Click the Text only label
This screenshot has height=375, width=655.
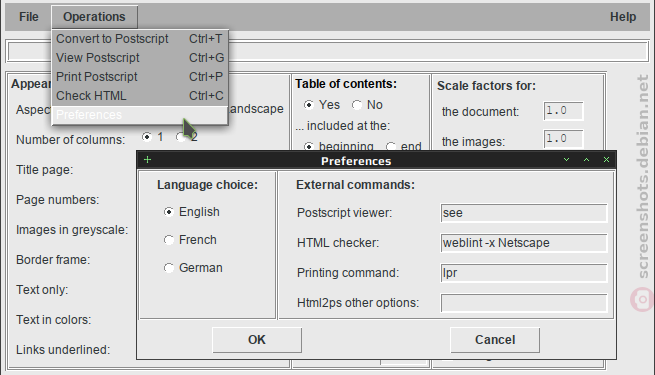point(42,290)
